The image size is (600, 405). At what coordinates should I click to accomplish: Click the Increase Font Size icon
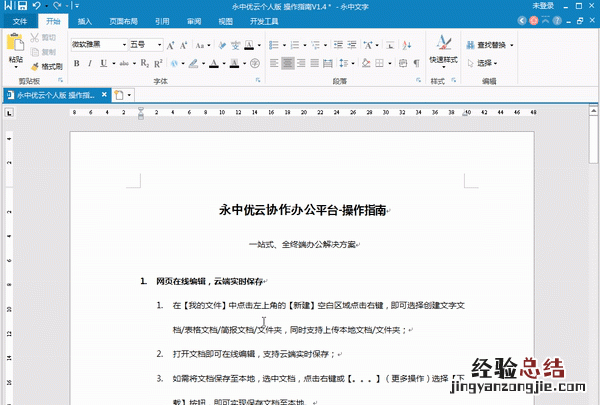tap(170, 44)
